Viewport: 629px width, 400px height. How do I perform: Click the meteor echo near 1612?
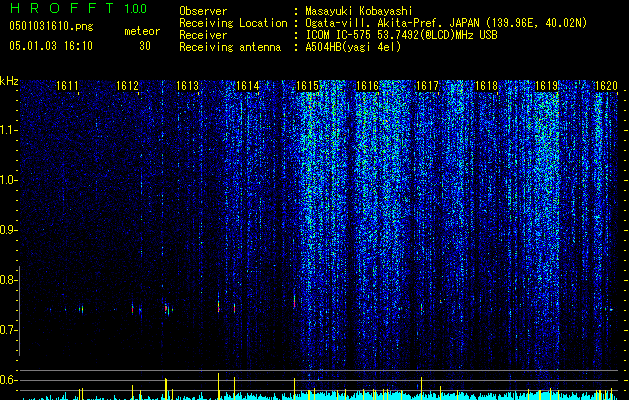(x=132, y=309)
